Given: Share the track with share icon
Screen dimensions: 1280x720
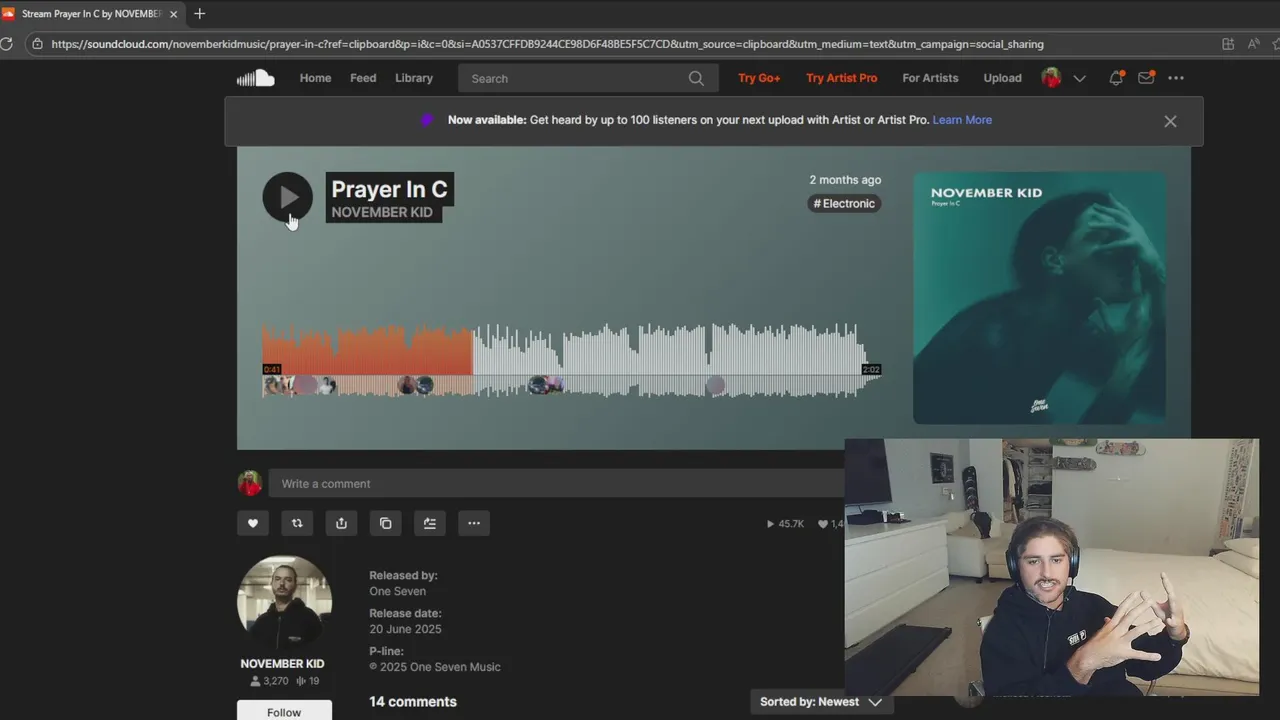Looking at the screenshot, I should tap(341, 523).
